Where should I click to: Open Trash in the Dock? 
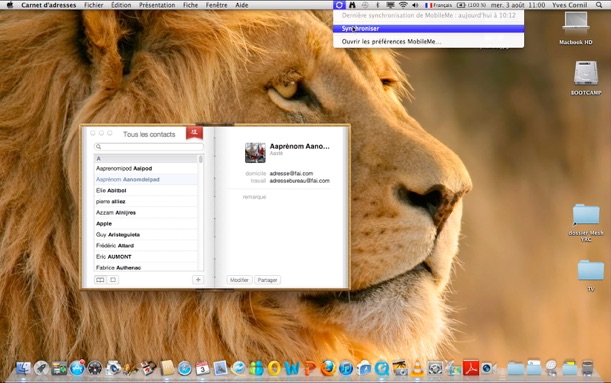[x=588, y=368]
